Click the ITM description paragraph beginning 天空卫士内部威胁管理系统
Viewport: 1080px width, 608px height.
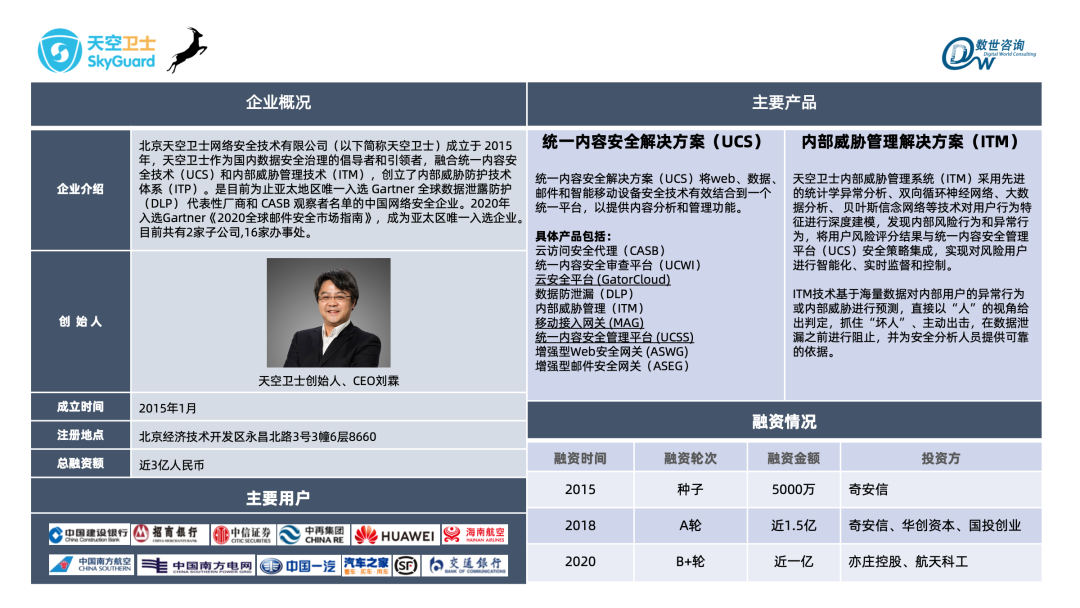[912, 222]
